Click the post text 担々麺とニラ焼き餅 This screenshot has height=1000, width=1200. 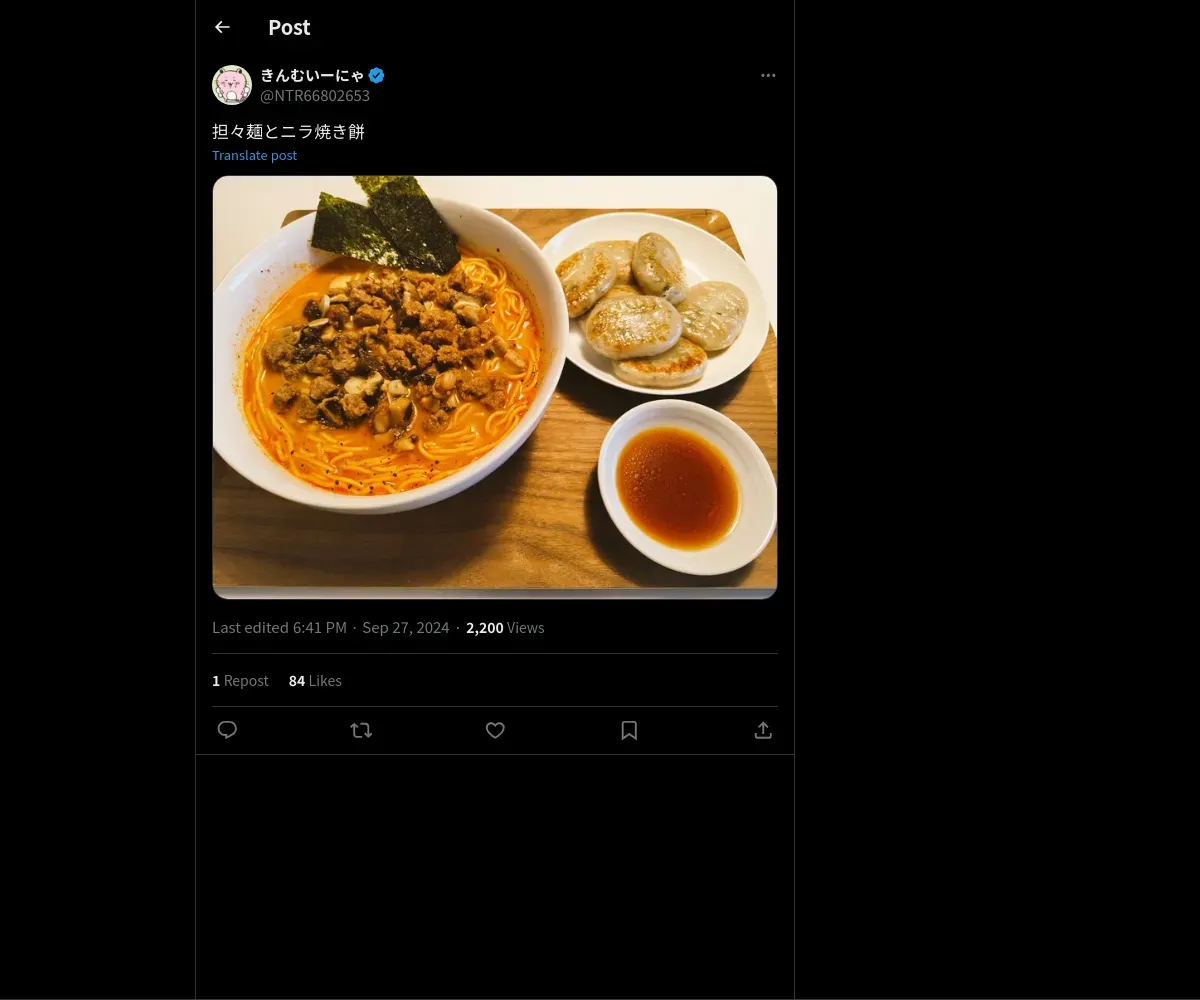pos(288,131)
